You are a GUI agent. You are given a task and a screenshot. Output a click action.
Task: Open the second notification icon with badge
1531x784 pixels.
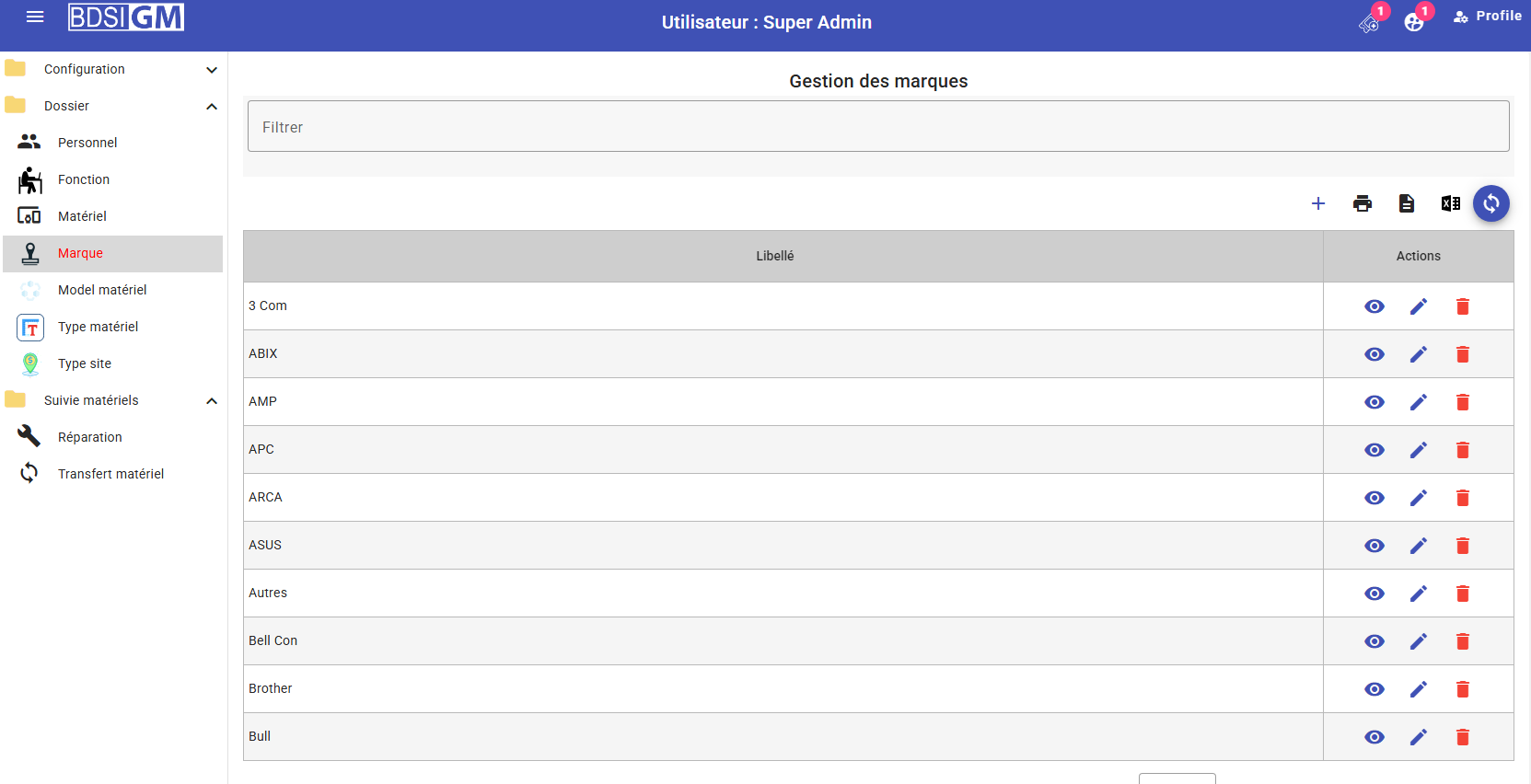(1414, 23)
